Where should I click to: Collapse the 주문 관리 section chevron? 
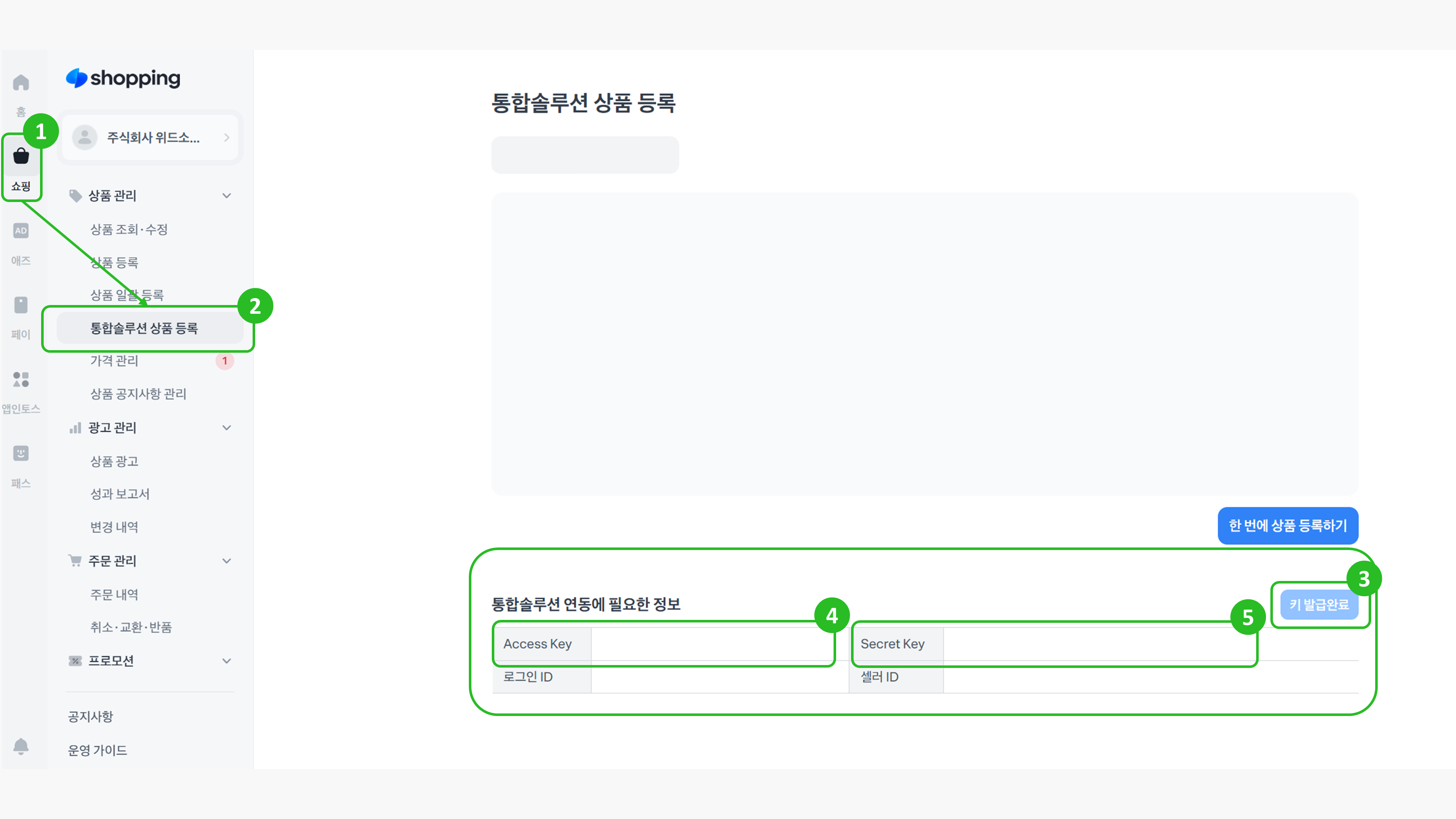coord(227,561)
